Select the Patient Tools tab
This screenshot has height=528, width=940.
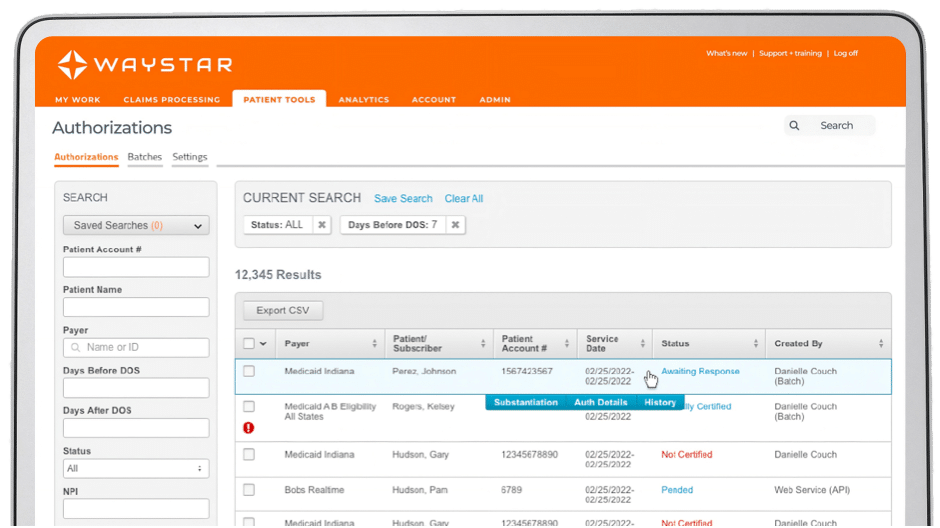pos(279,99)
